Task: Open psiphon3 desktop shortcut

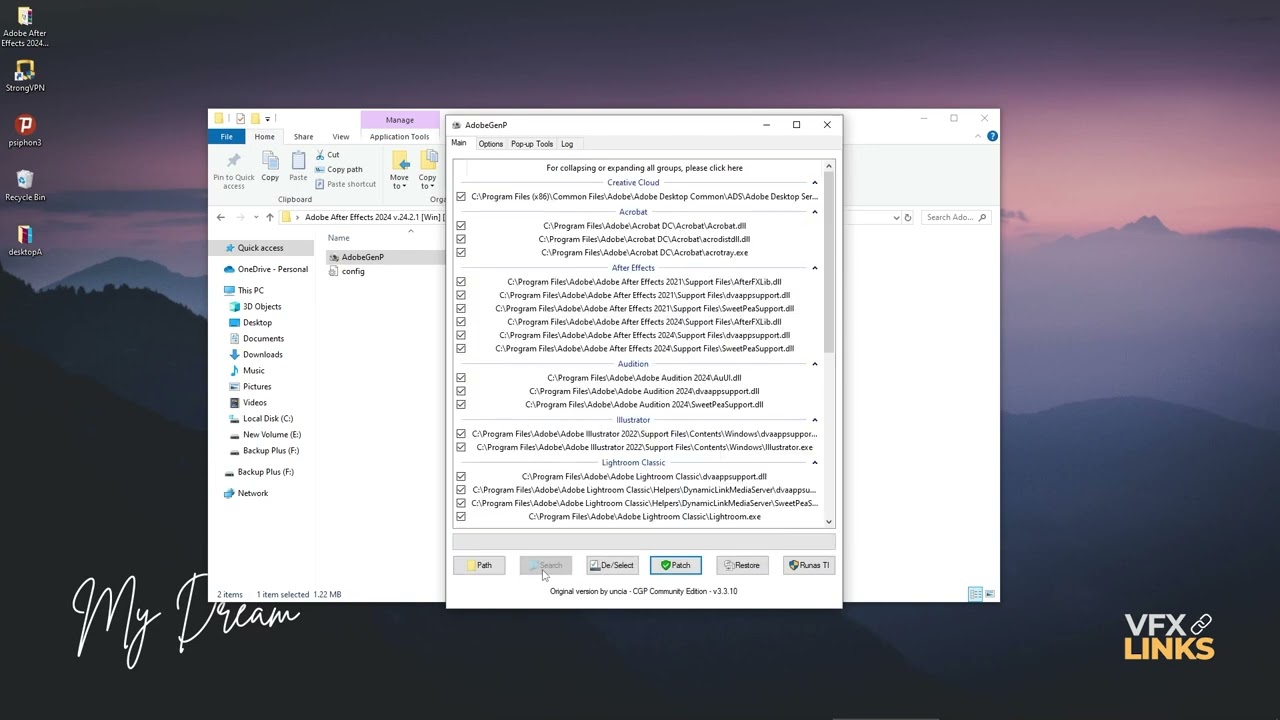Action: (25, 131)
